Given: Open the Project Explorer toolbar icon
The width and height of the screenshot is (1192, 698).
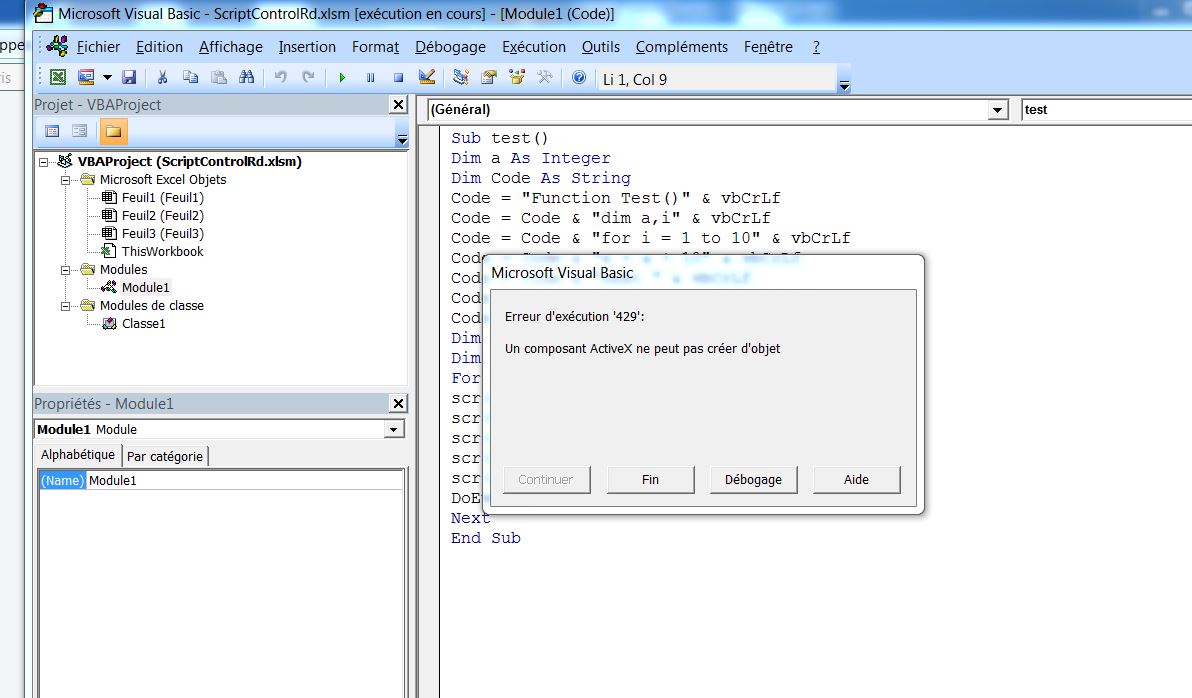Looking at the screenshot, I should tap(461, 77).
